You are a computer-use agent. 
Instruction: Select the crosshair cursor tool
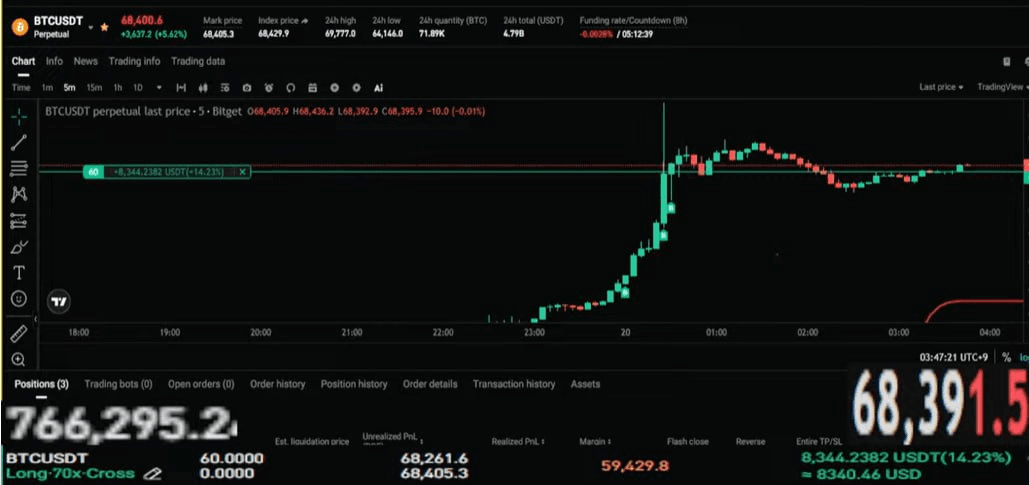point(19,117)
